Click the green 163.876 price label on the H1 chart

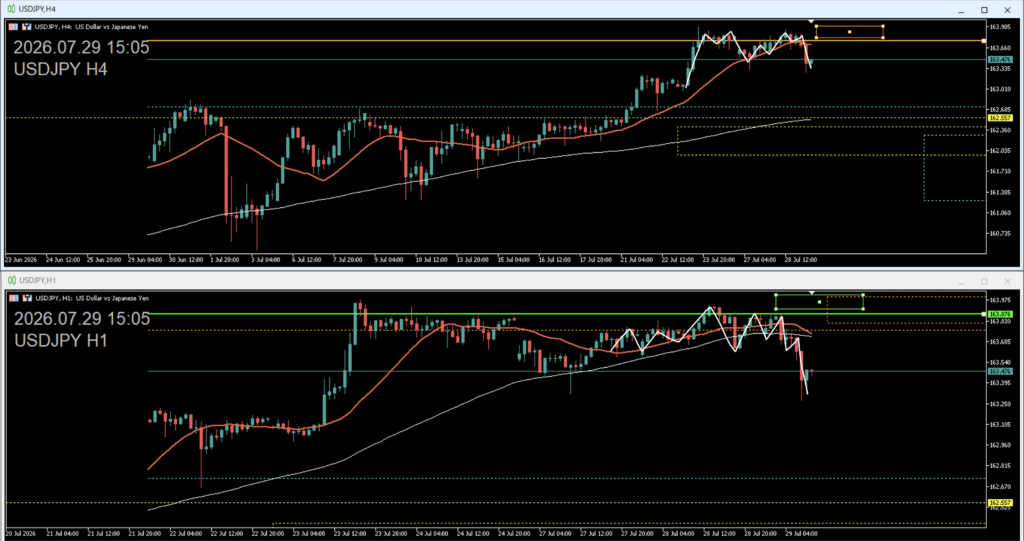tap(1000, 314)
